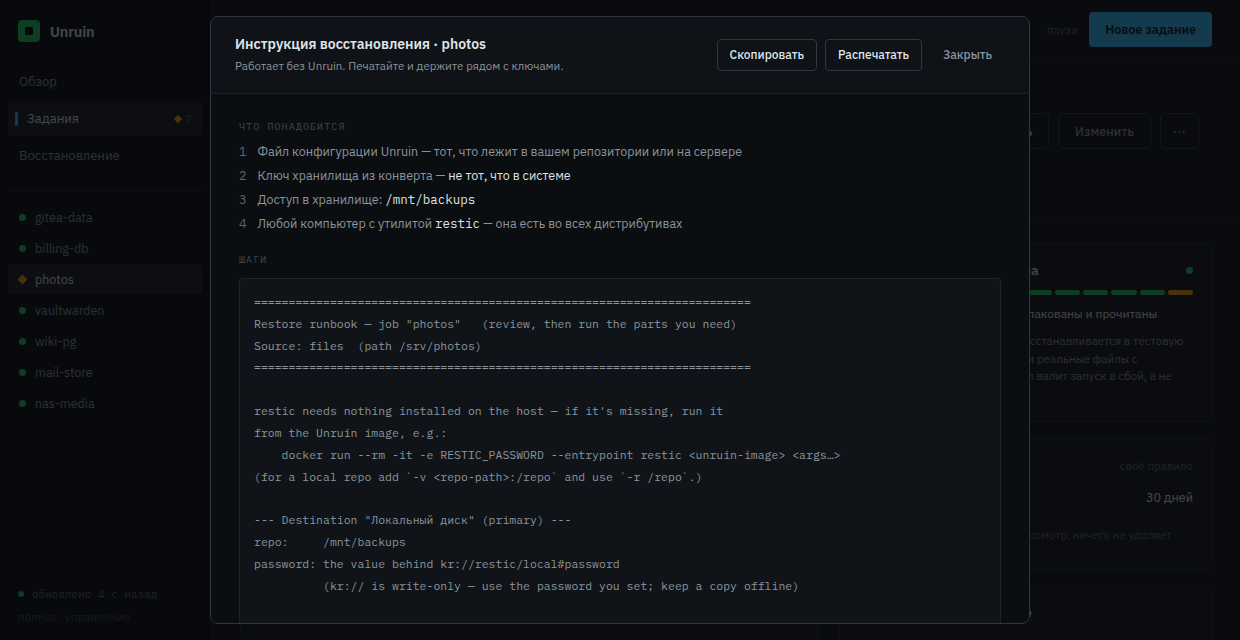Open the three-dot more options button

pyautogui.click(x=1180, y=131)
